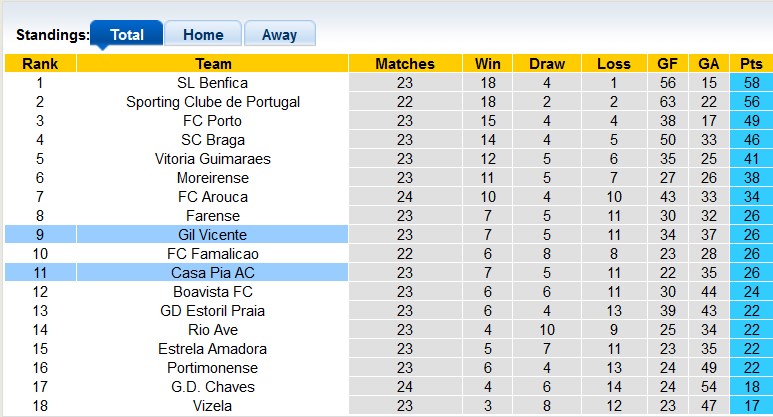Click the highlighted Gil Vicente row
Image resolution: width=773 pixels, height=417 pixels.
(x=212, y=234)
